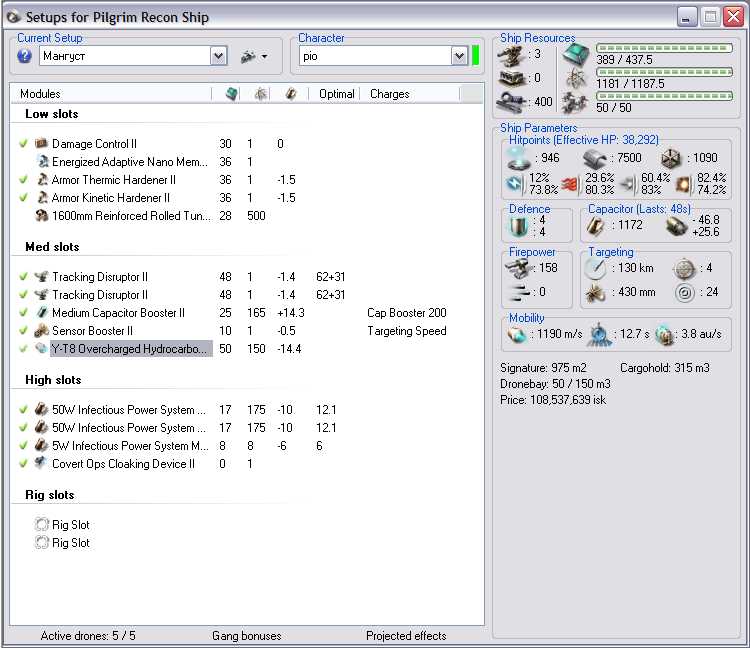Click the Rig slots group header

(x=50, y=494)
